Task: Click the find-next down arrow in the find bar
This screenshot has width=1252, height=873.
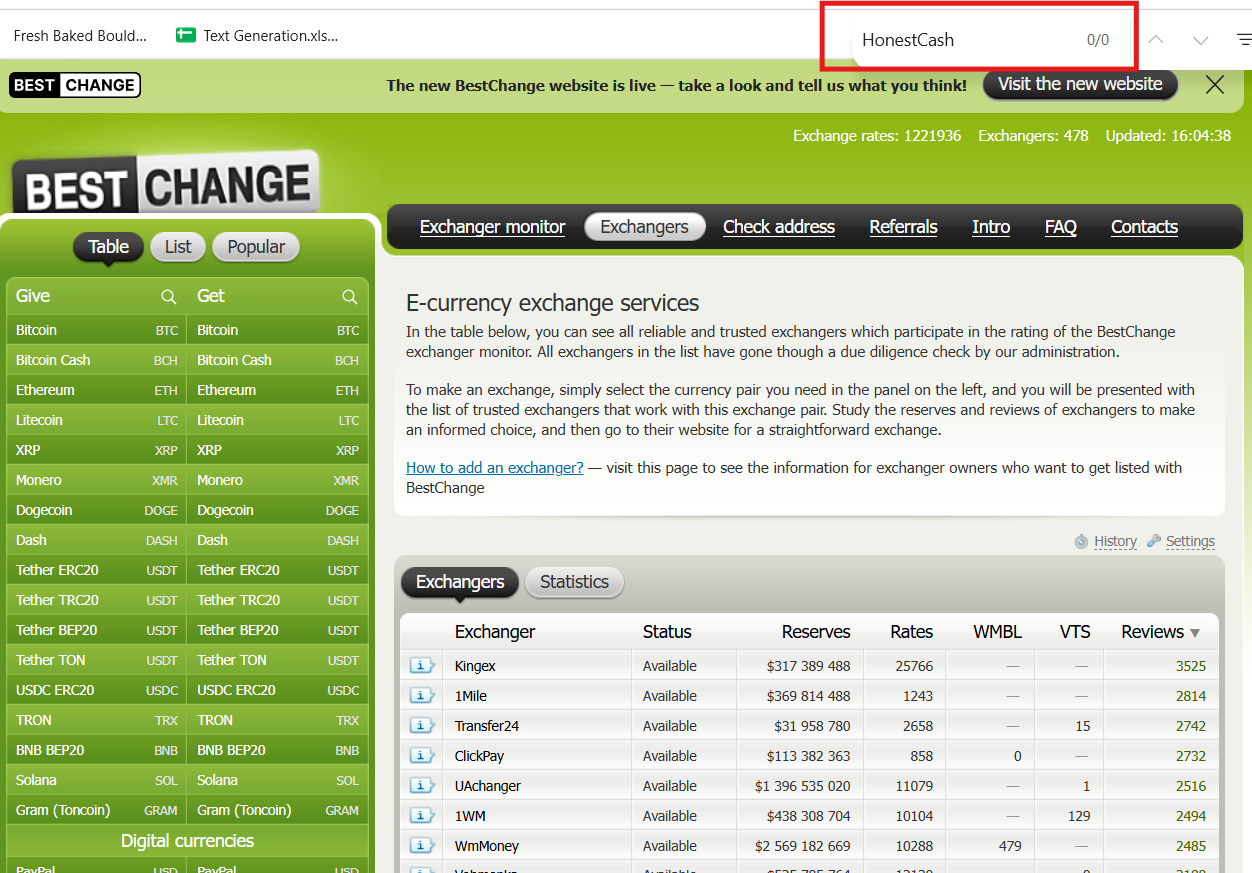Action: [x=1201, y=40]
